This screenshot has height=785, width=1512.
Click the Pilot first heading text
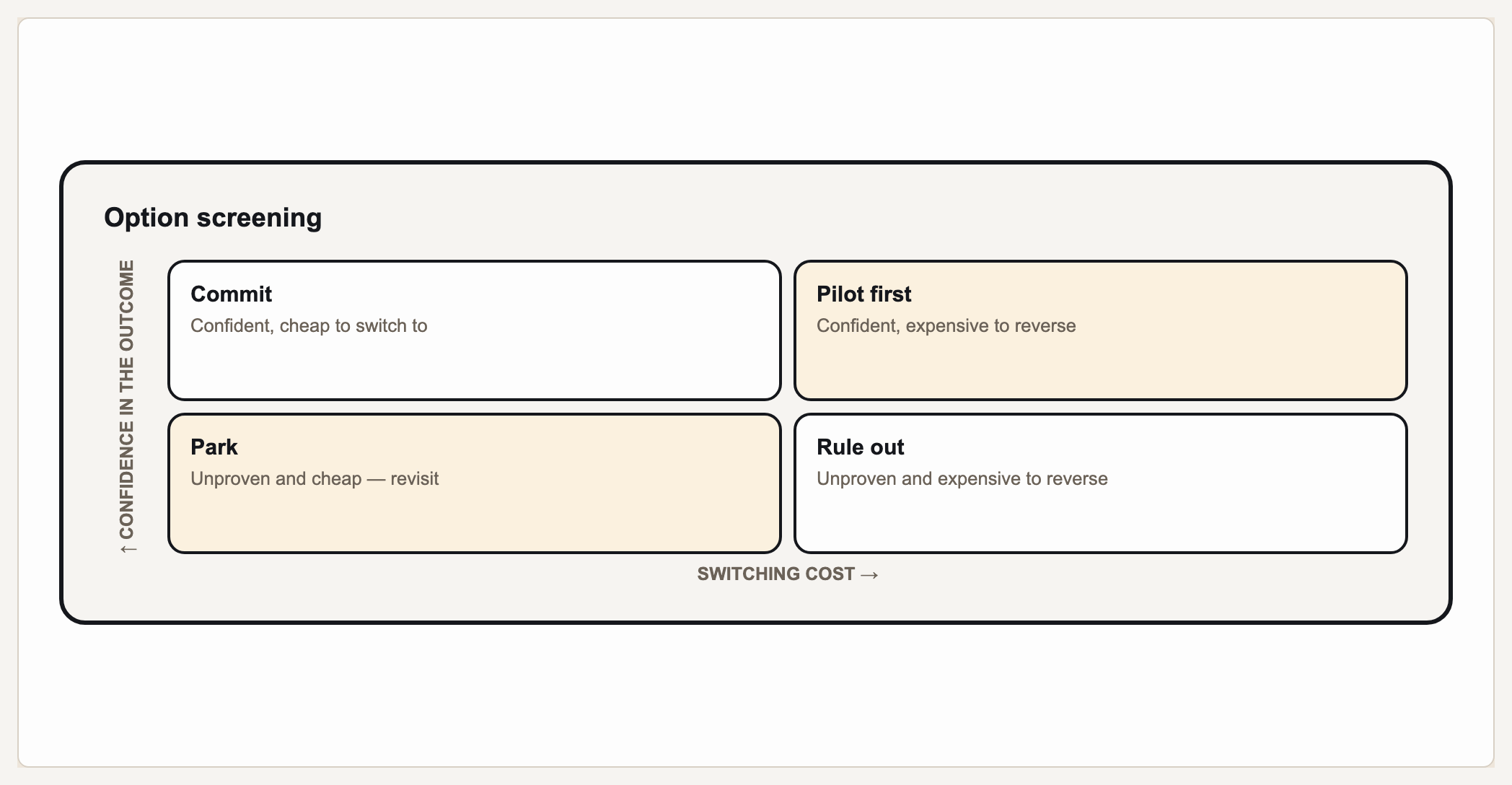[x=863, y=294]
